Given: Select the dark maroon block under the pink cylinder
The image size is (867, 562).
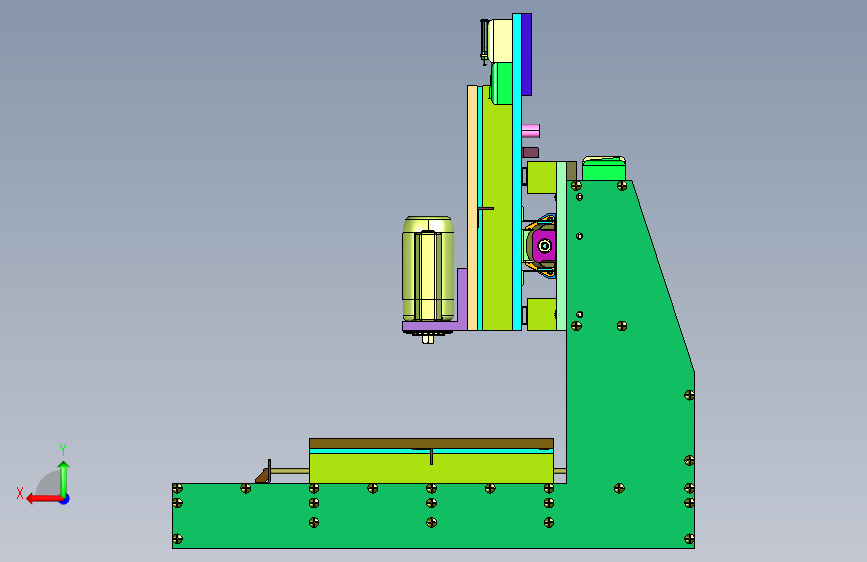Looking at the screenshot, I should coord(530,152).
